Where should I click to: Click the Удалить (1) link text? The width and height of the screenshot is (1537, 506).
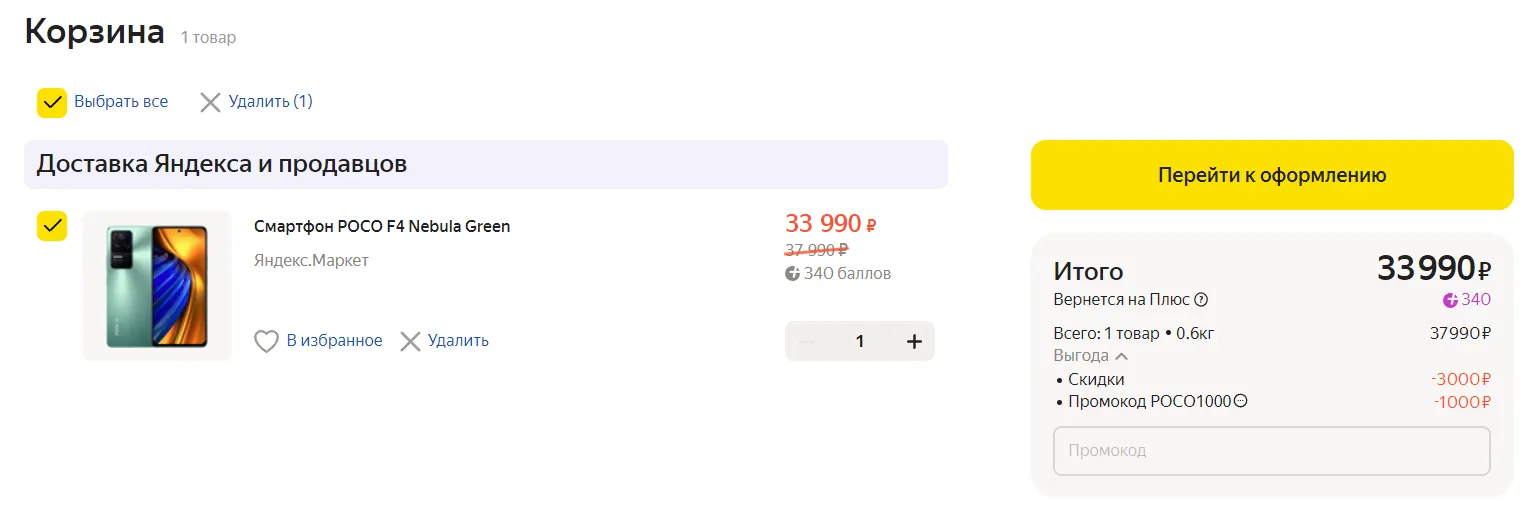(270, 102)
